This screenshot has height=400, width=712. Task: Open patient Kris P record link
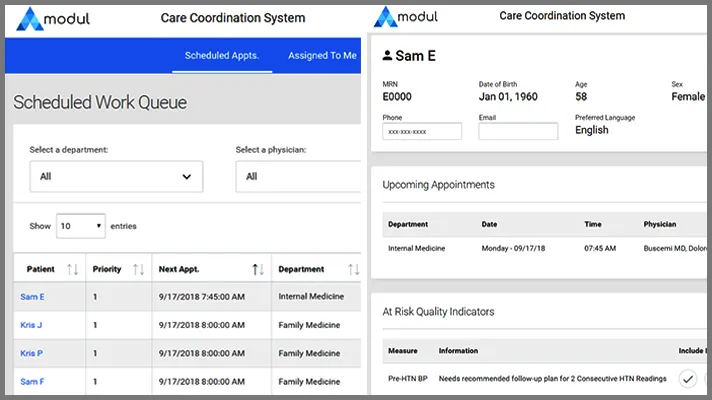click(x=31, y=353)
